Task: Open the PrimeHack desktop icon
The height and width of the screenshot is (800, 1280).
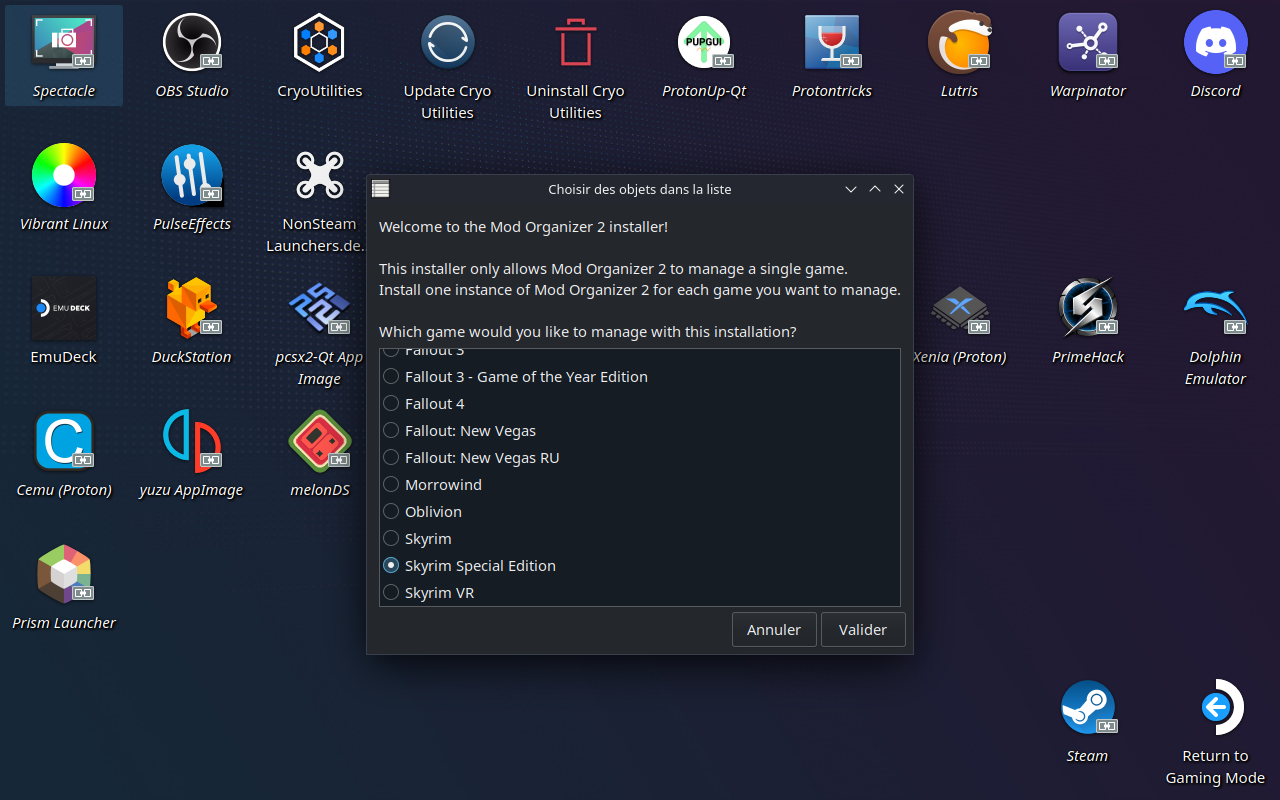Action: click(x=1088, y=308)
